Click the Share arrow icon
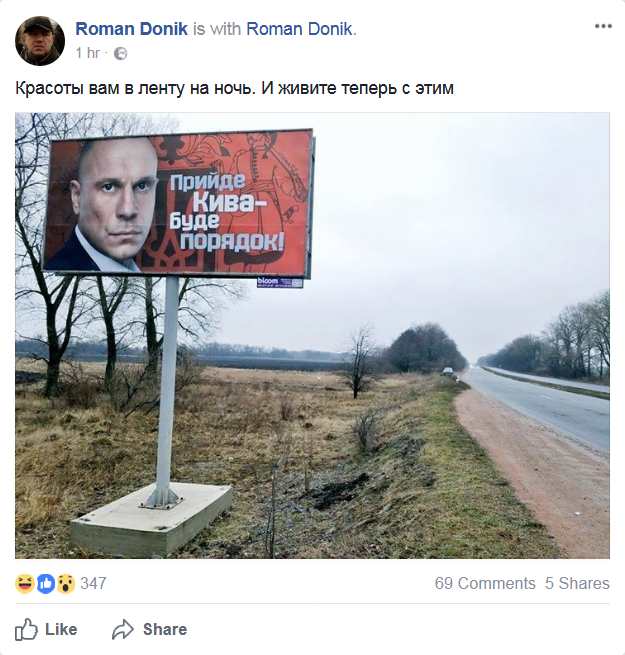Screen dimensions: 625x655 click(123, 630)
